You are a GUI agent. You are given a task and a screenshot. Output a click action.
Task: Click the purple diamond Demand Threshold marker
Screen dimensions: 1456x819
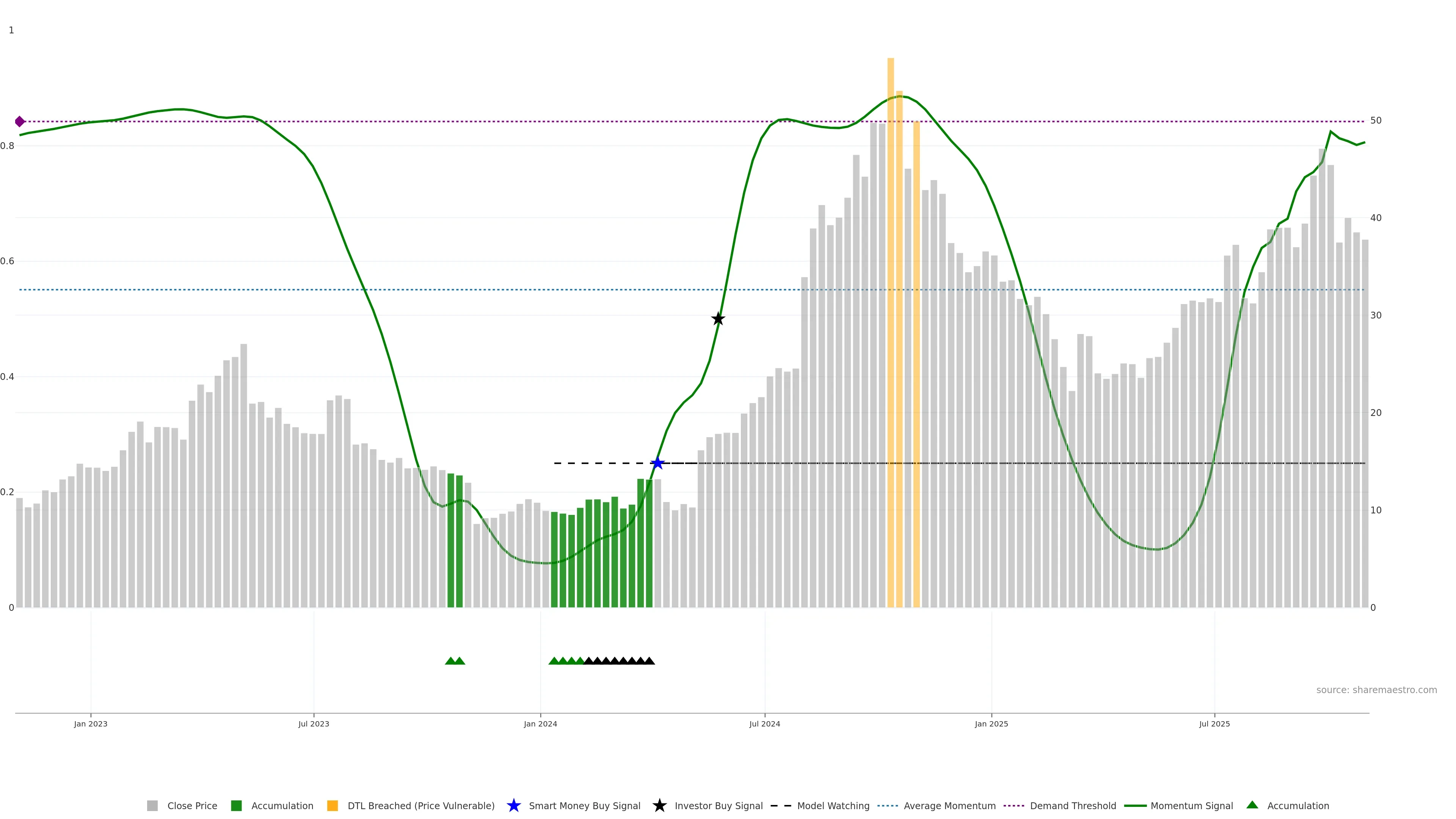tap(20, 121)
